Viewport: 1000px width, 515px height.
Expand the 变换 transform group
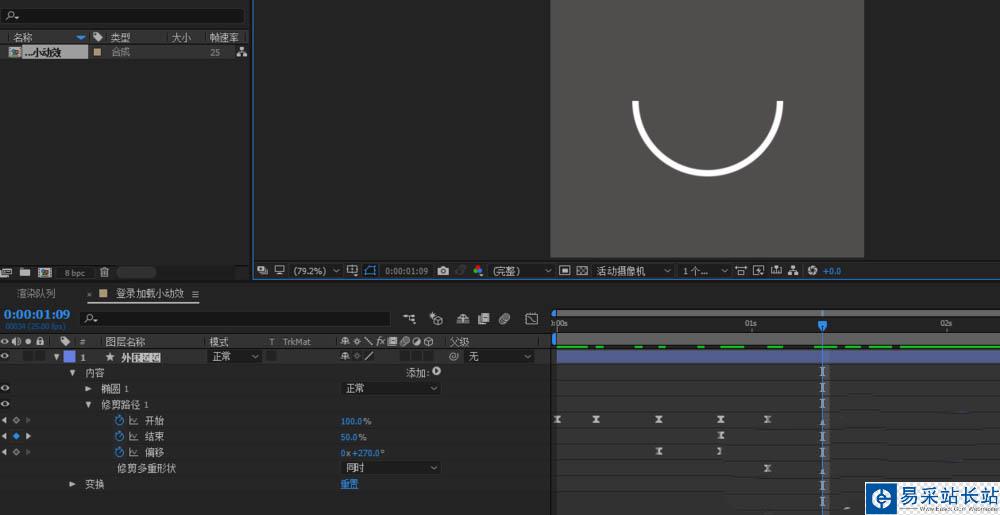point(72,484)
